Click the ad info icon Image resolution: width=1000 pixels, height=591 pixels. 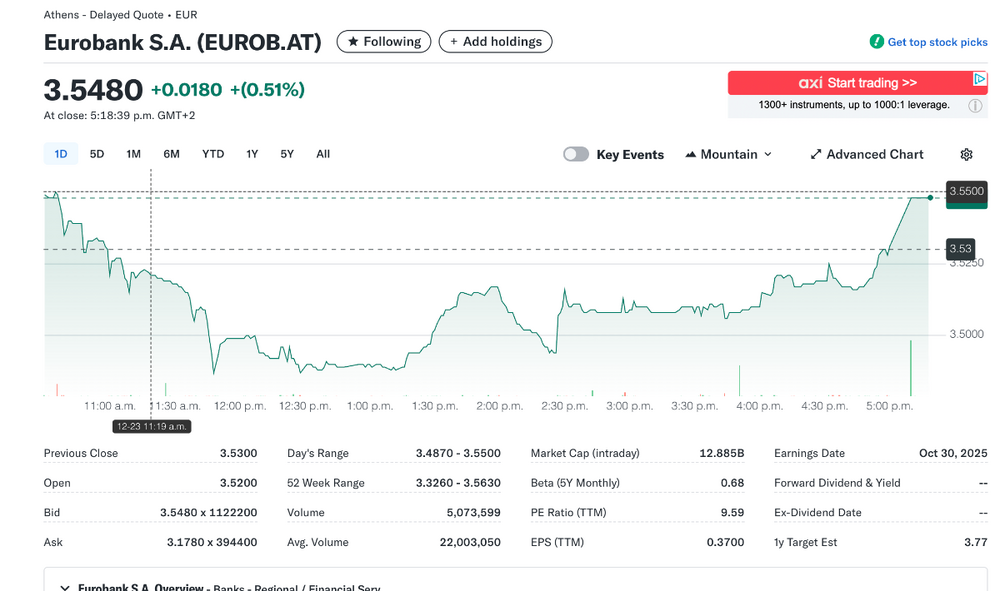(x=975, y=106)
